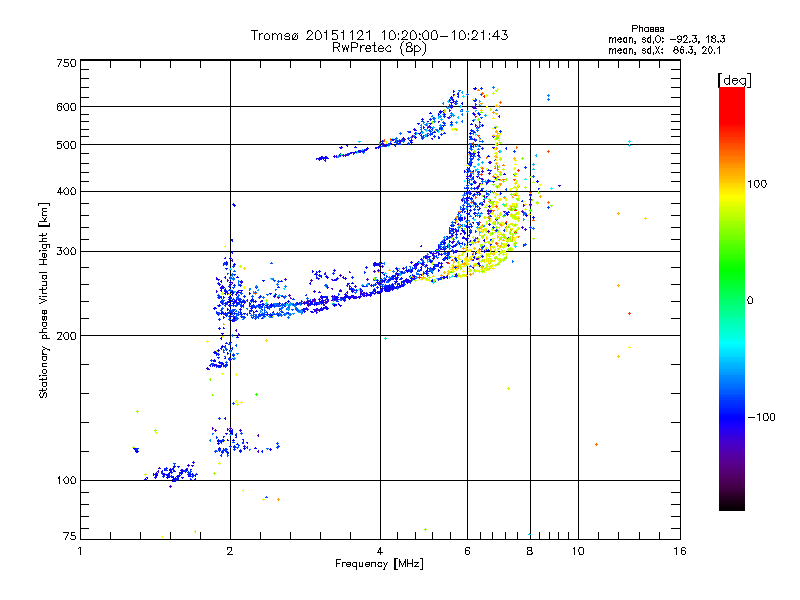Click the y-axis tick label '300'

[x=66, y=252]
